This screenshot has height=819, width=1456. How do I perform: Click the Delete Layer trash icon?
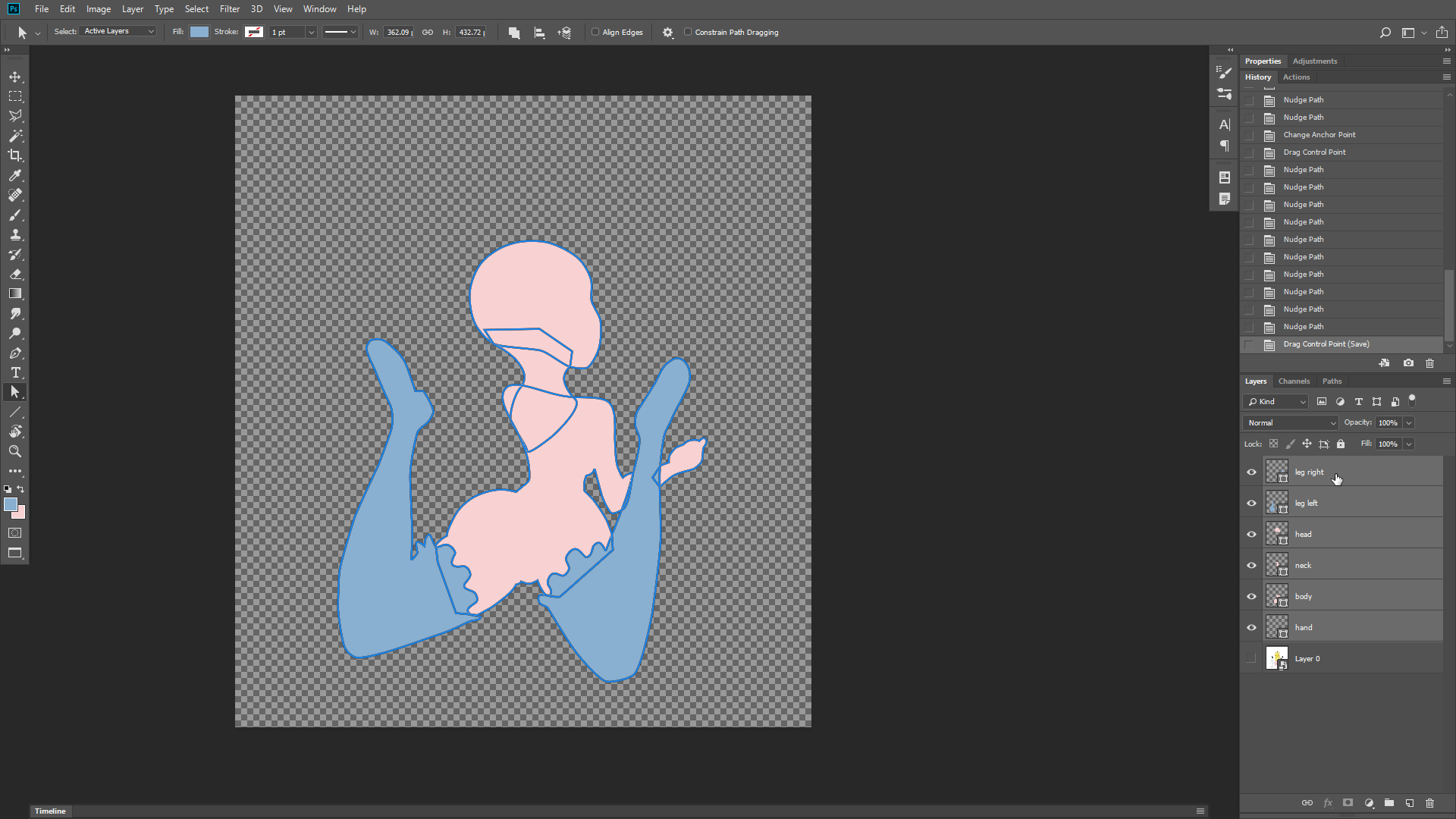coord(1430,802)
